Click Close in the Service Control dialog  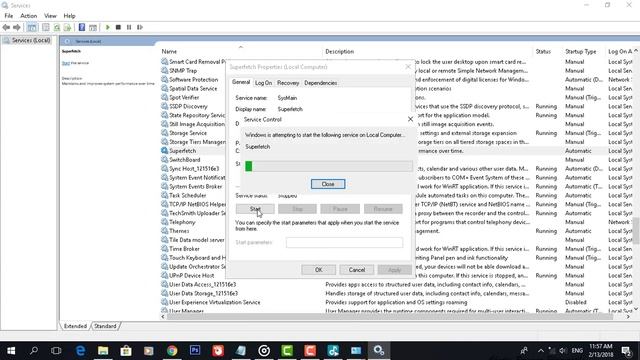(328, 184)
